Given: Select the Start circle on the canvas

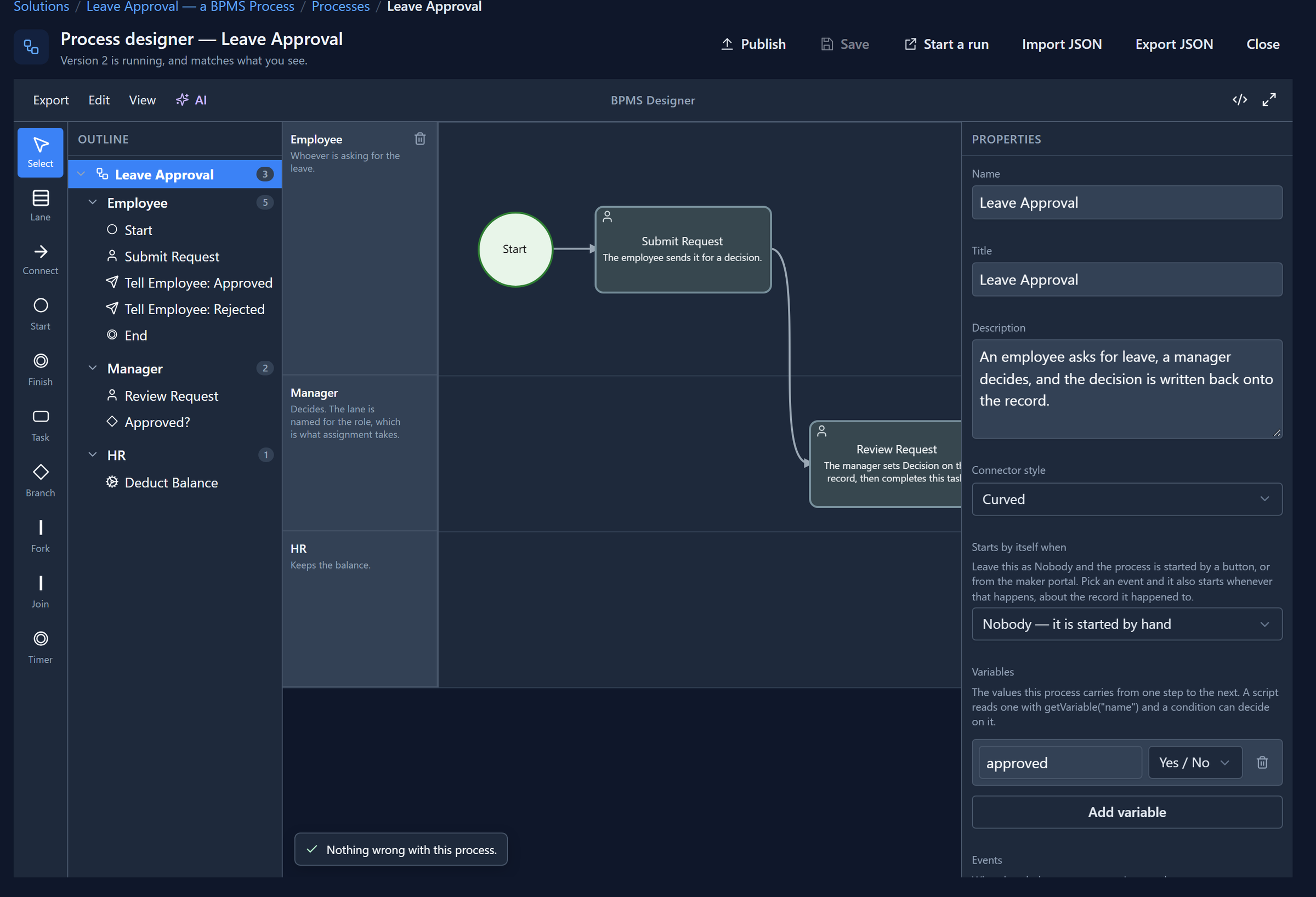Looking at the screenshot, I should (515, 249).
